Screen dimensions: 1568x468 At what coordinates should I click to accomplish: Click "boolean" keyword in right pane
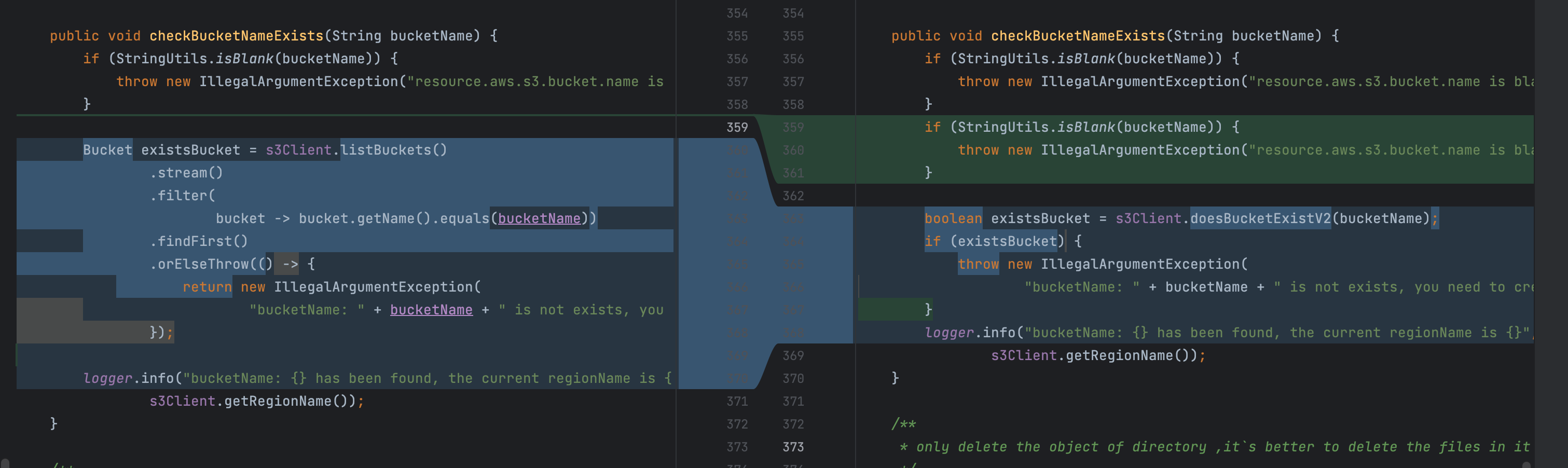pyautogui.click(x=953, y=218)
